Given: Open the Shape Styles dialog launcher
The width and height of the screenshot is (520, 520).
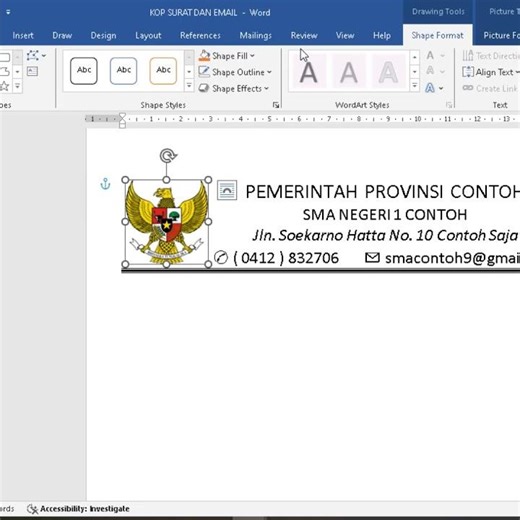Looking at the screenshot, I should point(276,105).
